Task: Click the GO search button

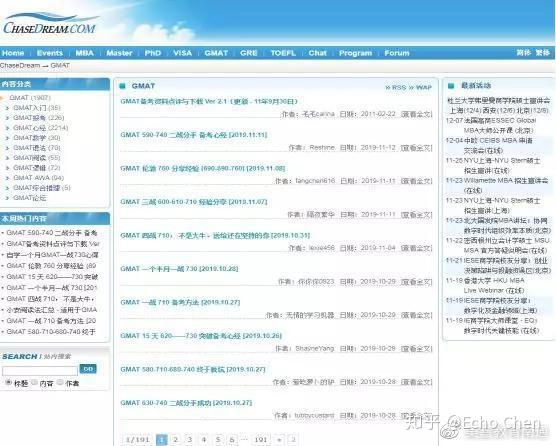Action: [88, 369]
